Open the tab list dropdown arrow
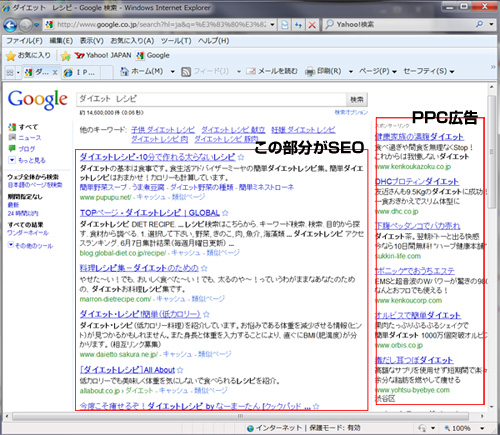Viewport: 500px width, 435px height. pyautogui.click(x=18, y=72)
